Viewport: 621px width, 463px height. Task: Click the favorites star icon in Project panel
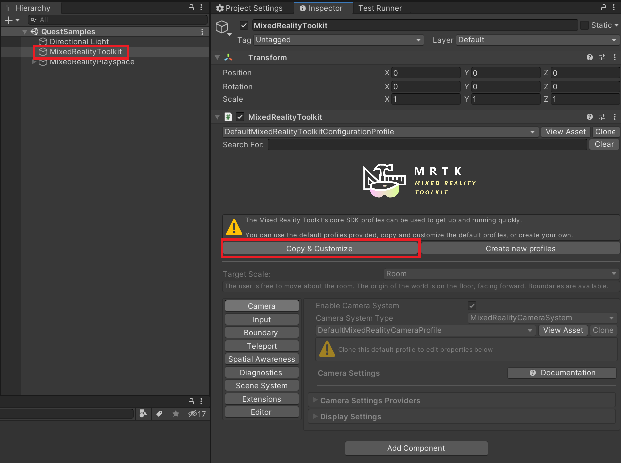tap(176, 413)
